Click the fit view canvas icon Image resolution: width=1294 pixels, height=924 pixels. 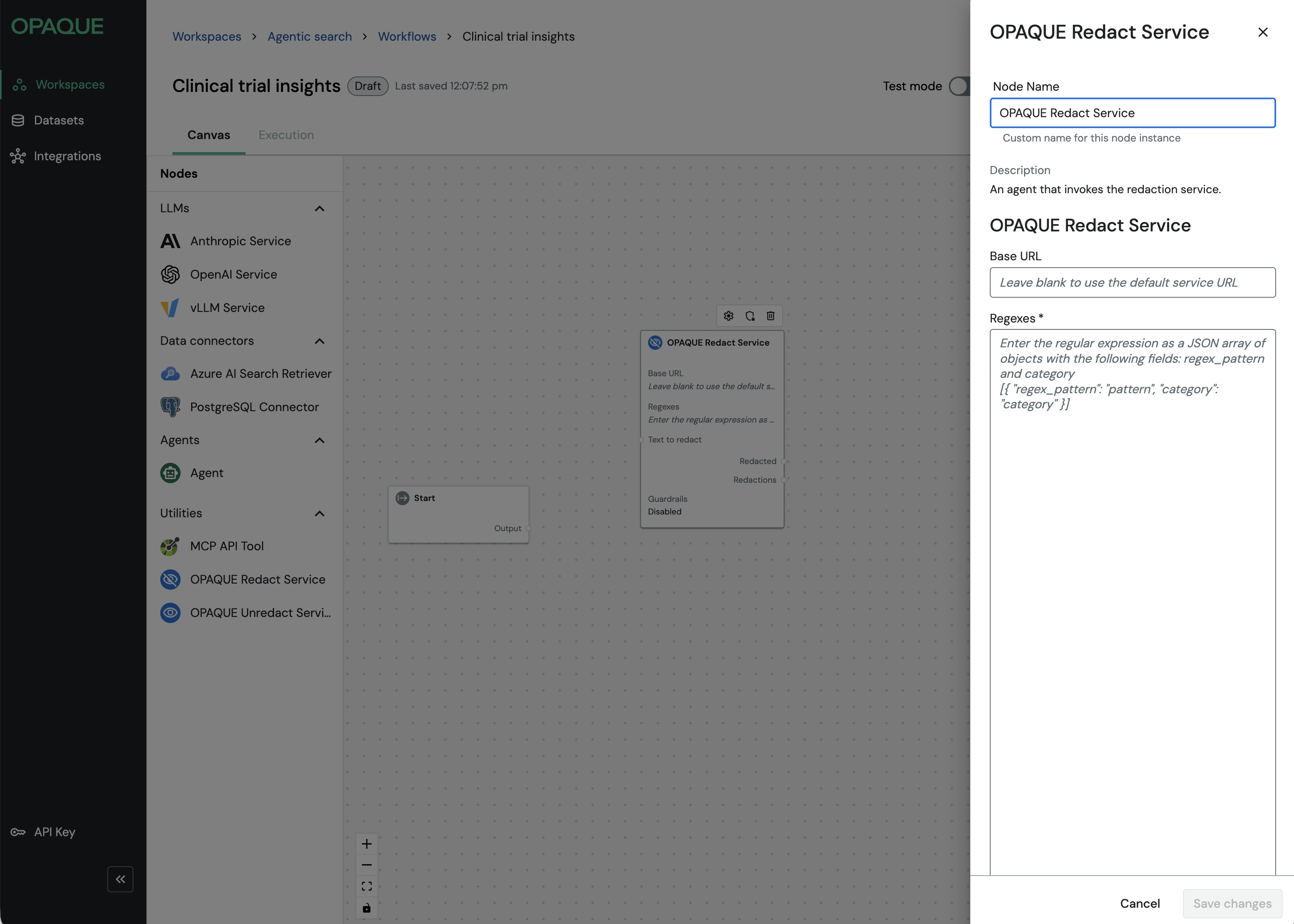(x=367, y=886)
